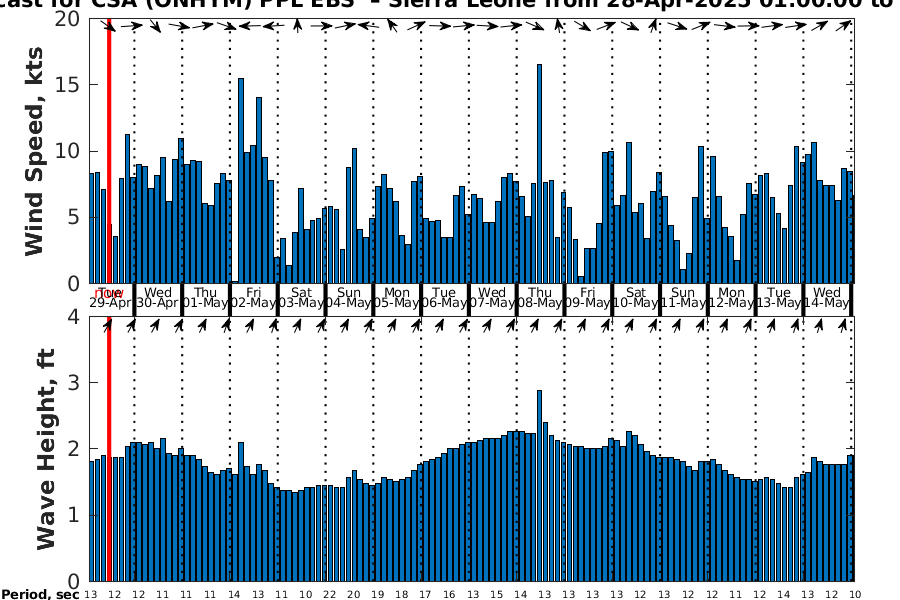Click the 15.5 kts wind bar on Fri 02-May
The height and width of the screenshot is (600, 900).
241,180
